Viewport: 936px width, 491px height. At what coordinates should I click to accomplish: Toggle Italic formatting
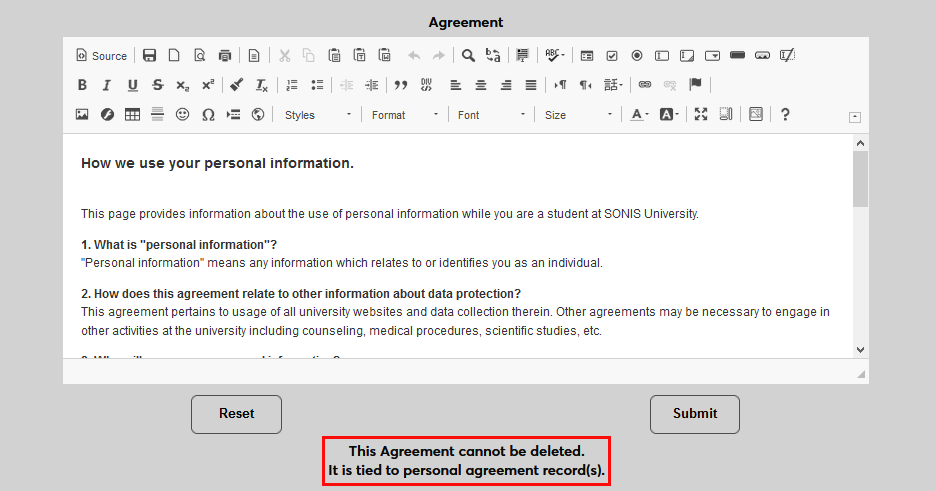[x=107, y=85]
